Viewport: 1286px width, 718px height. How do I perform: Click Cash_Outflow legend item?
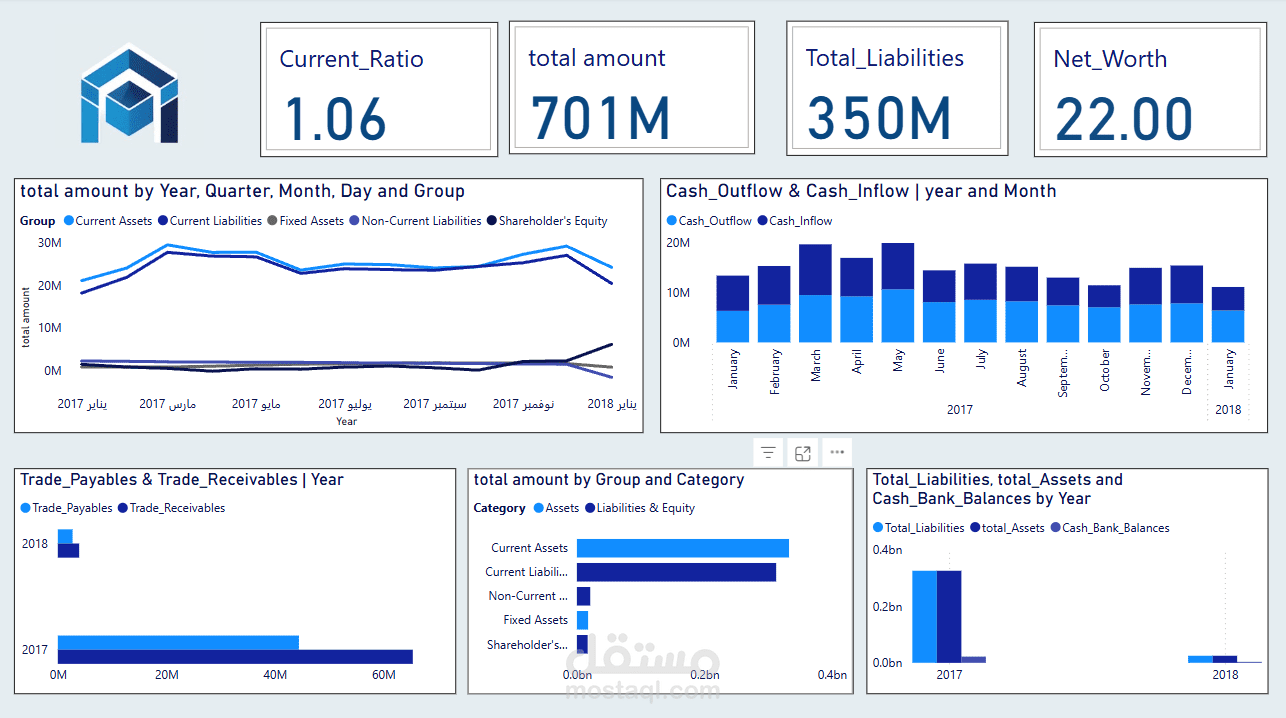click(709, 221)
